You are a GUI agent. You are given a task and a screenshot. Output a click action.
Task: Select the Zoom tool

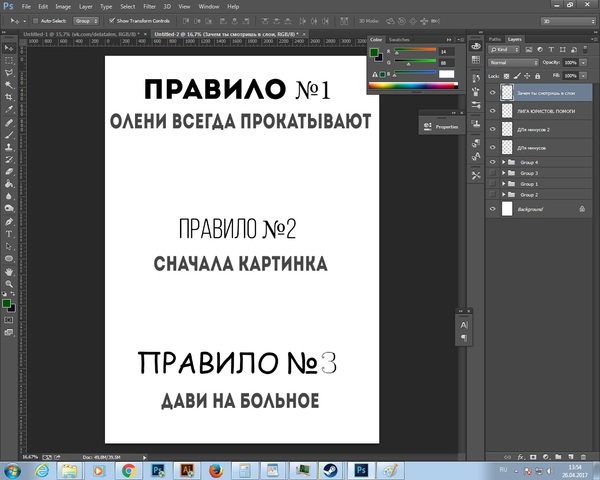[8, 284]
